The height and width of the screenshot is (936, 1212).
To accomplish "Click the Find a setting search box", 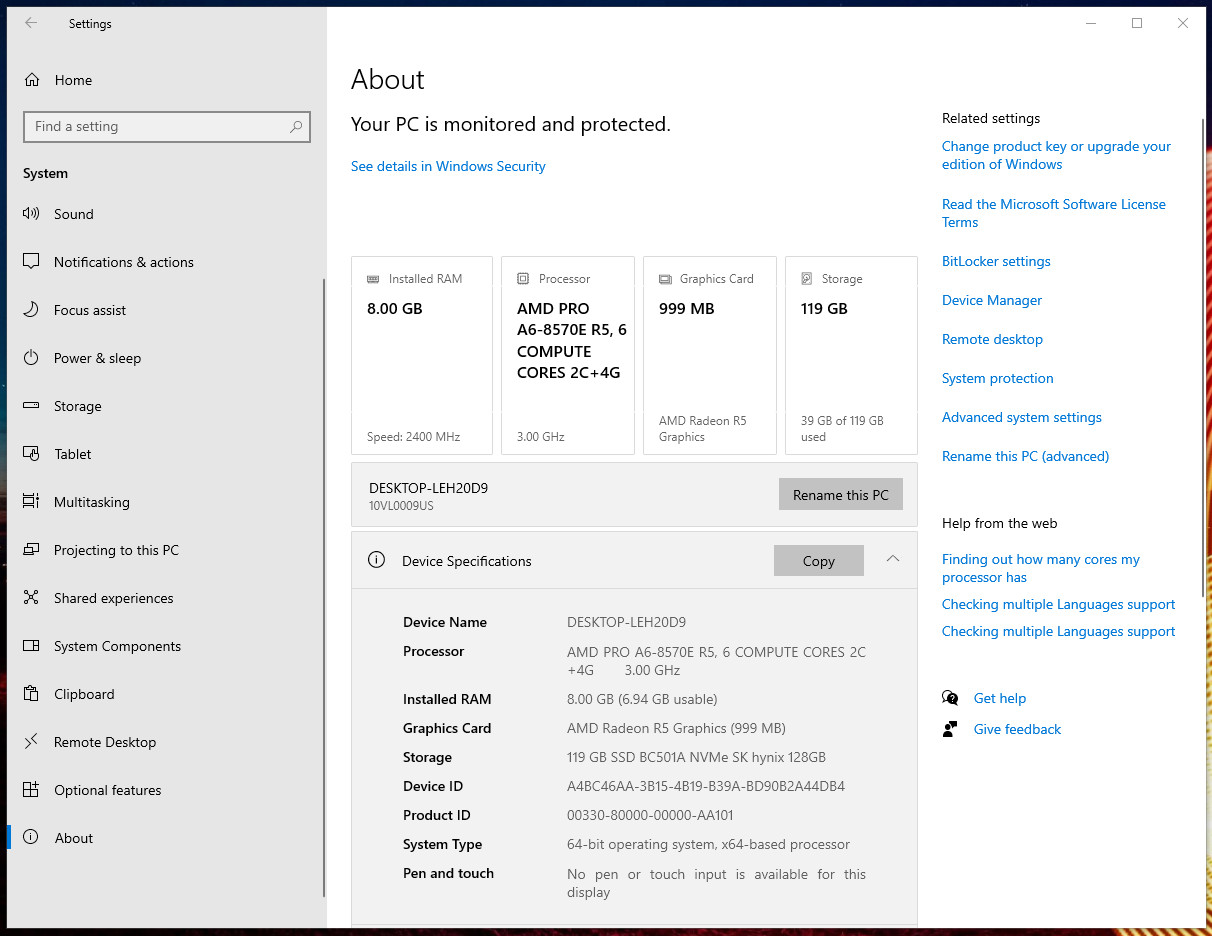I will [167, 127].
